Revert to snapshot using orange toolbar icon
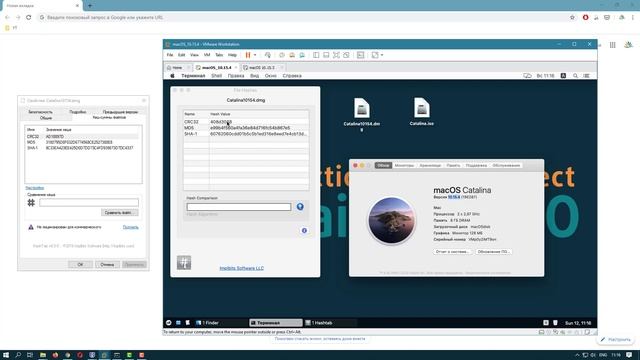640x360 pixels. pyautogui.click(x=292, y=55)
